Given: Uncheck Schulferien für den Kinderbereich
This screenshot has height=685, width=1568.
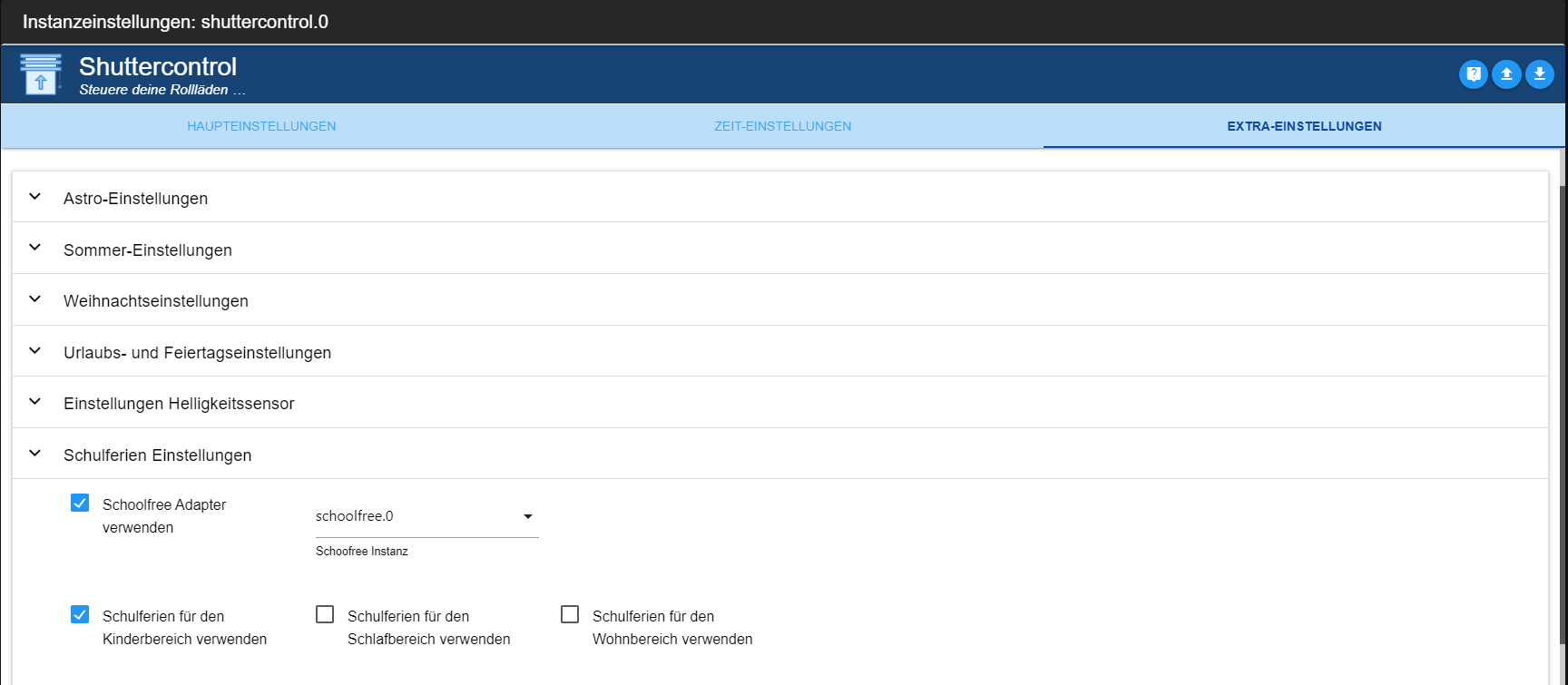Looking at the screenshot, I should (80, 614).
